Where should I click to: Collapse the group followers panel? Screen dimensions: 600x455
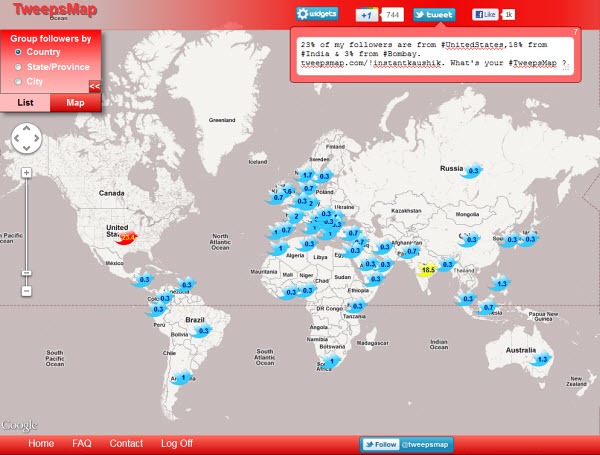click(x=95, y=86)
